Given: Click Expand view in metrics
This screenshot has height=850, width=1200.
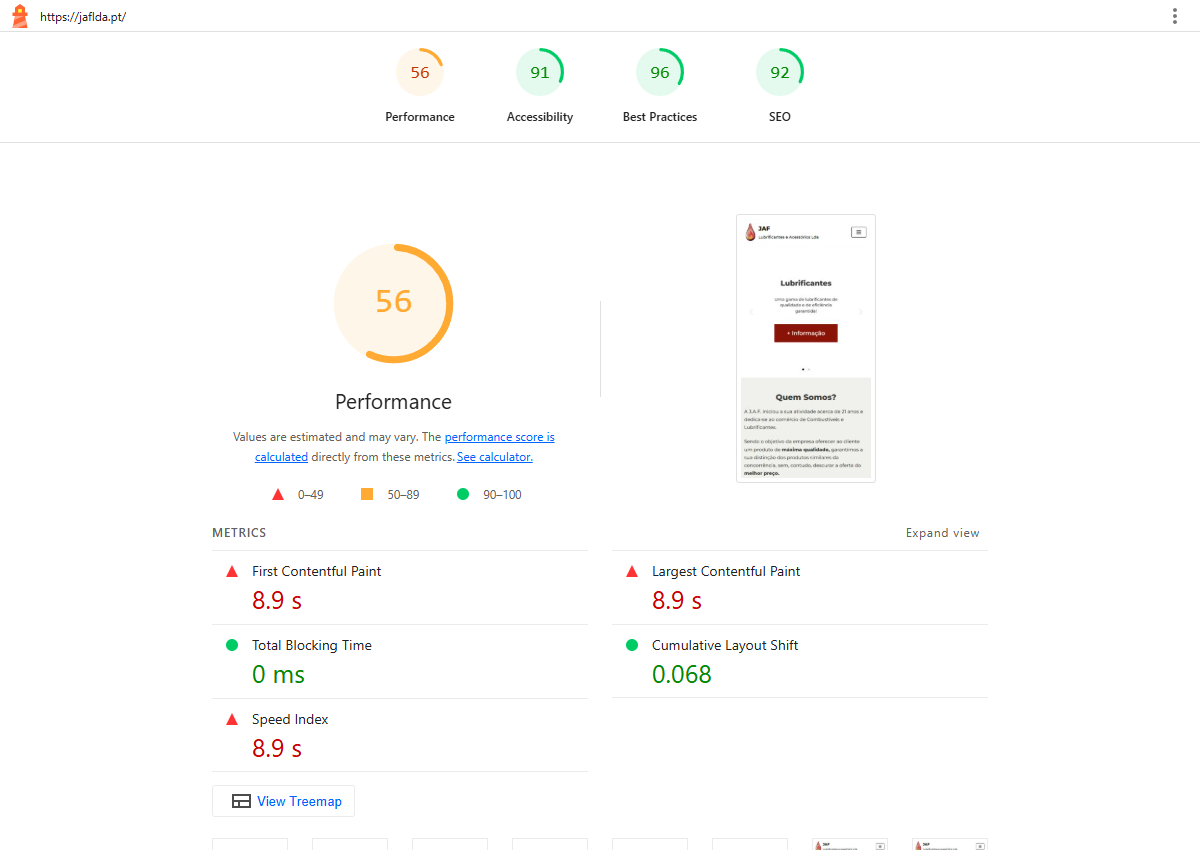Looking at the screenshot, I should pos(943,533).
